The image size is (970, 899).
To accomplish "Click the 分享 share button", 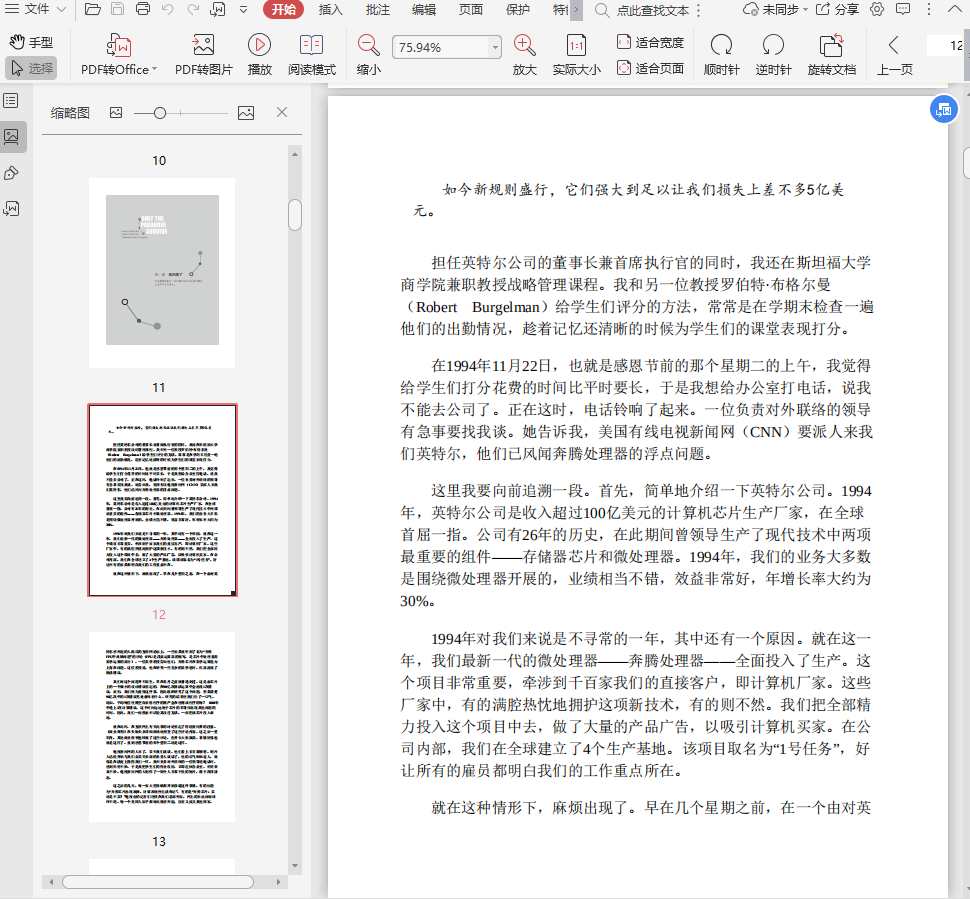I will 838,9.
